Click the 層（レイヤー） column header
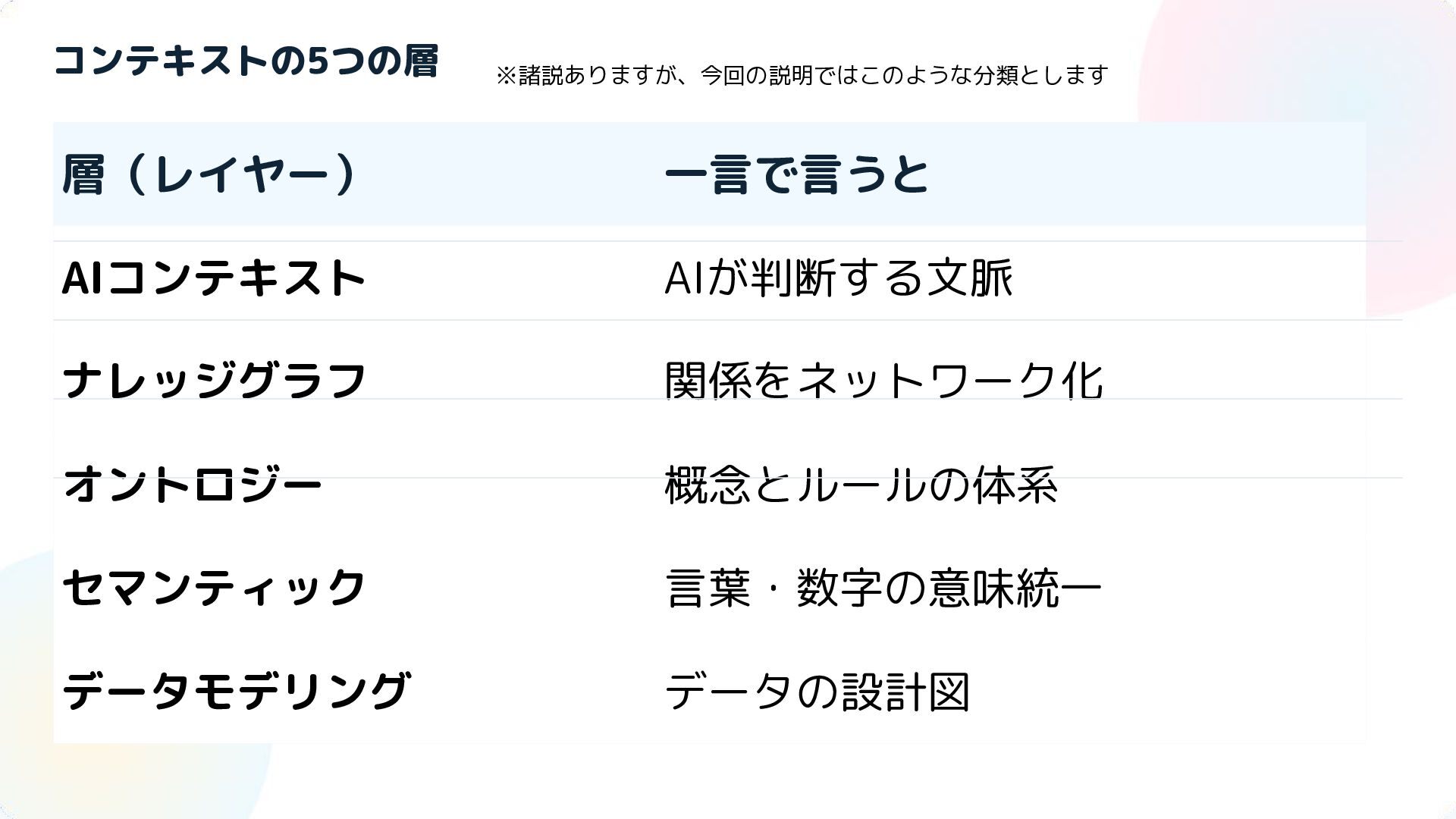The height and width of the screenshot is (819, 1456). (x=209, y=174)
